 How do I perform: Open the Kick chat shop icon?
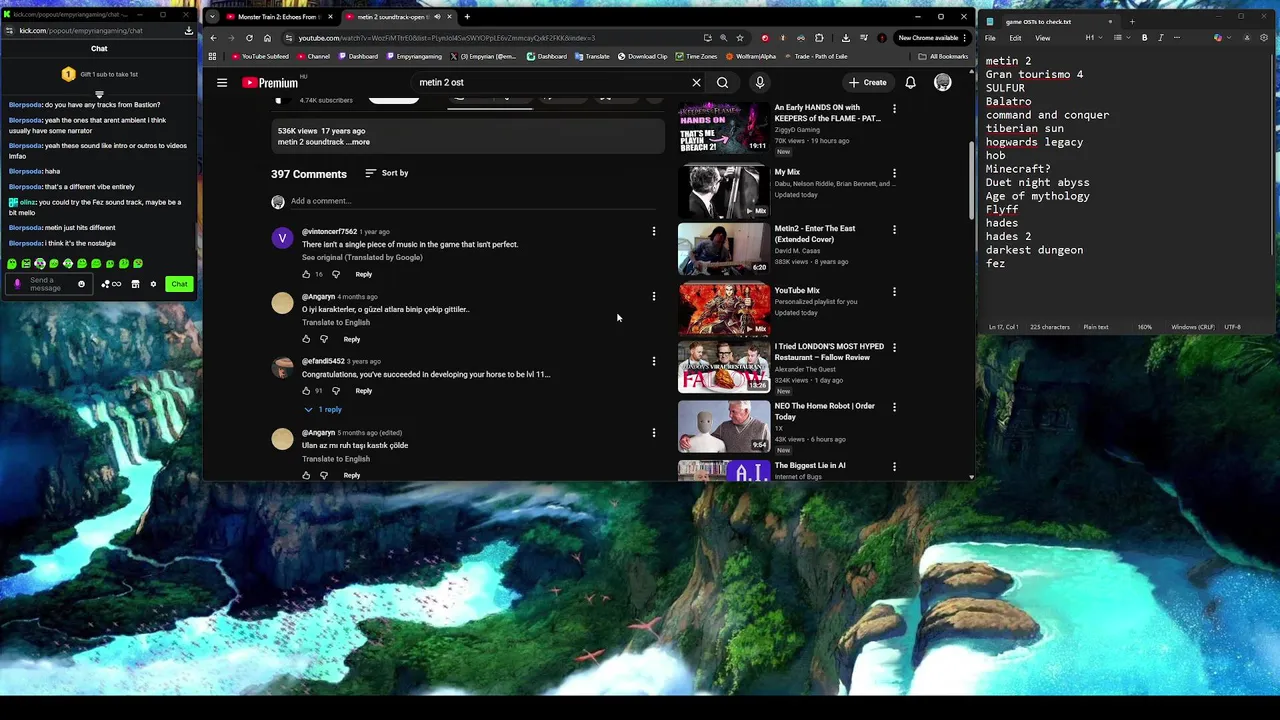point(135,284)
